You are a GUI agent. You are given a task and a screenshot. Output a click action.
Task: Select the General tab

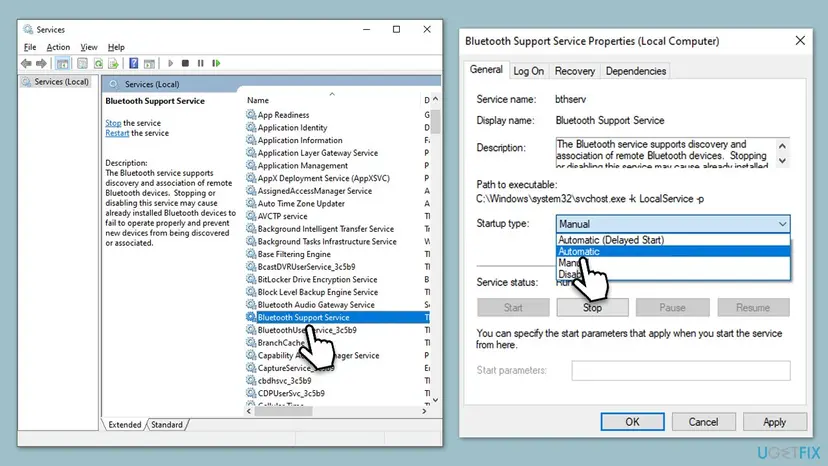coord(486,70)
